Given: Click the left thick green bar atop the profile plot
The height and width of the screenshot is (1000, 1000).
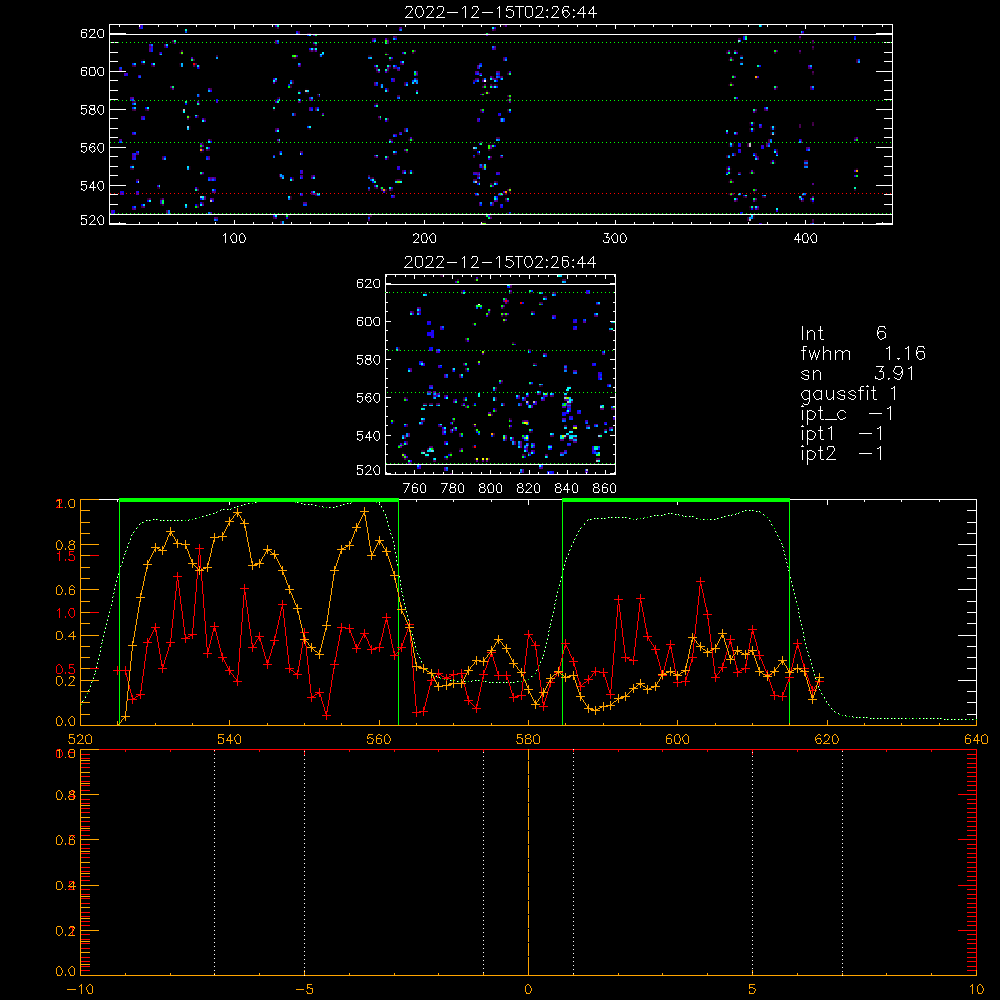Looking at the screenshot, I should tap(259, 500).
